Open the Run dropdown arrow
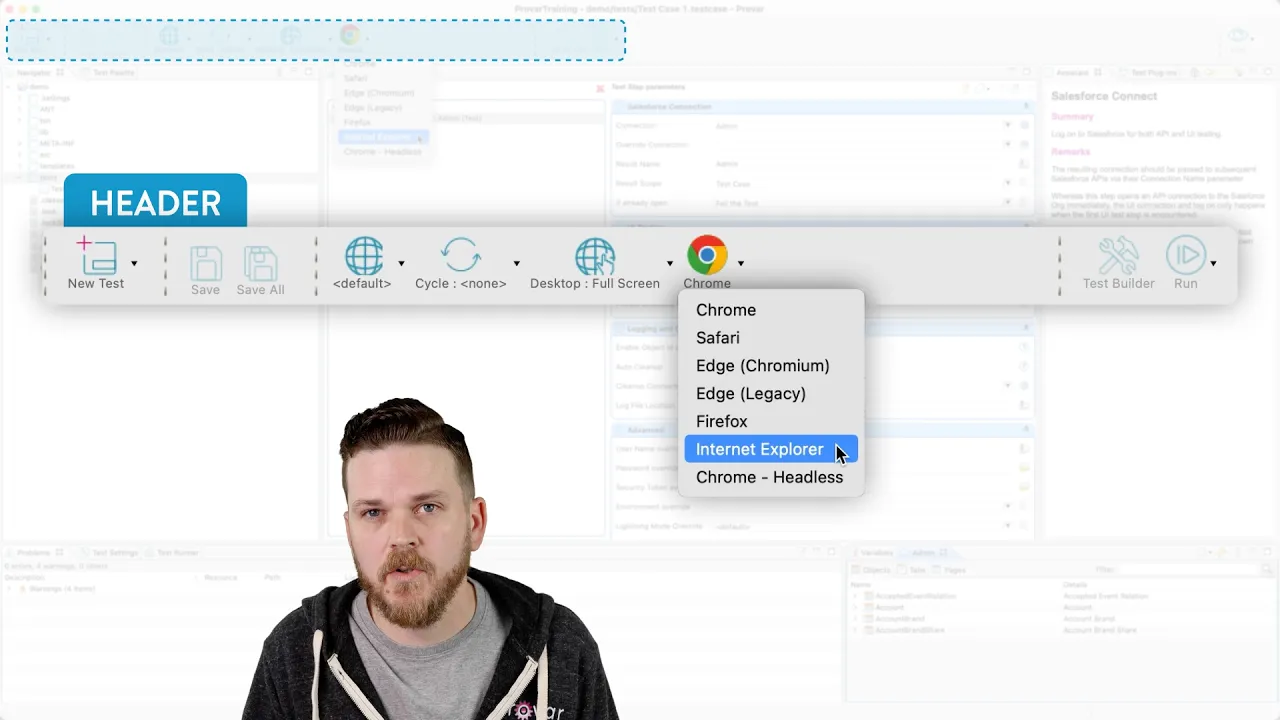This screenshot has height=720, width=1280. click(x=1213, y=264)
